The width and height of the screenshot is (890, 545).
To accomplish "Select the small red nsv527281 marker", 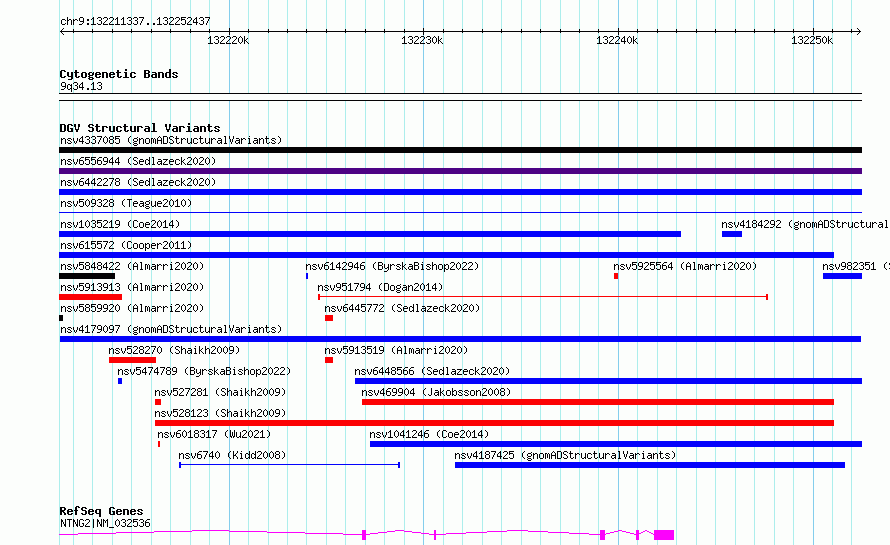I will pos(158,402).
